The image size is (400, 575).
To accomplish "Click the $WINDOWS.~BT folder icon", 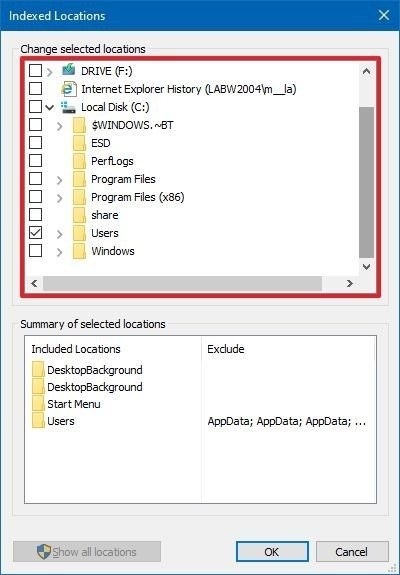I will point(79,125).
